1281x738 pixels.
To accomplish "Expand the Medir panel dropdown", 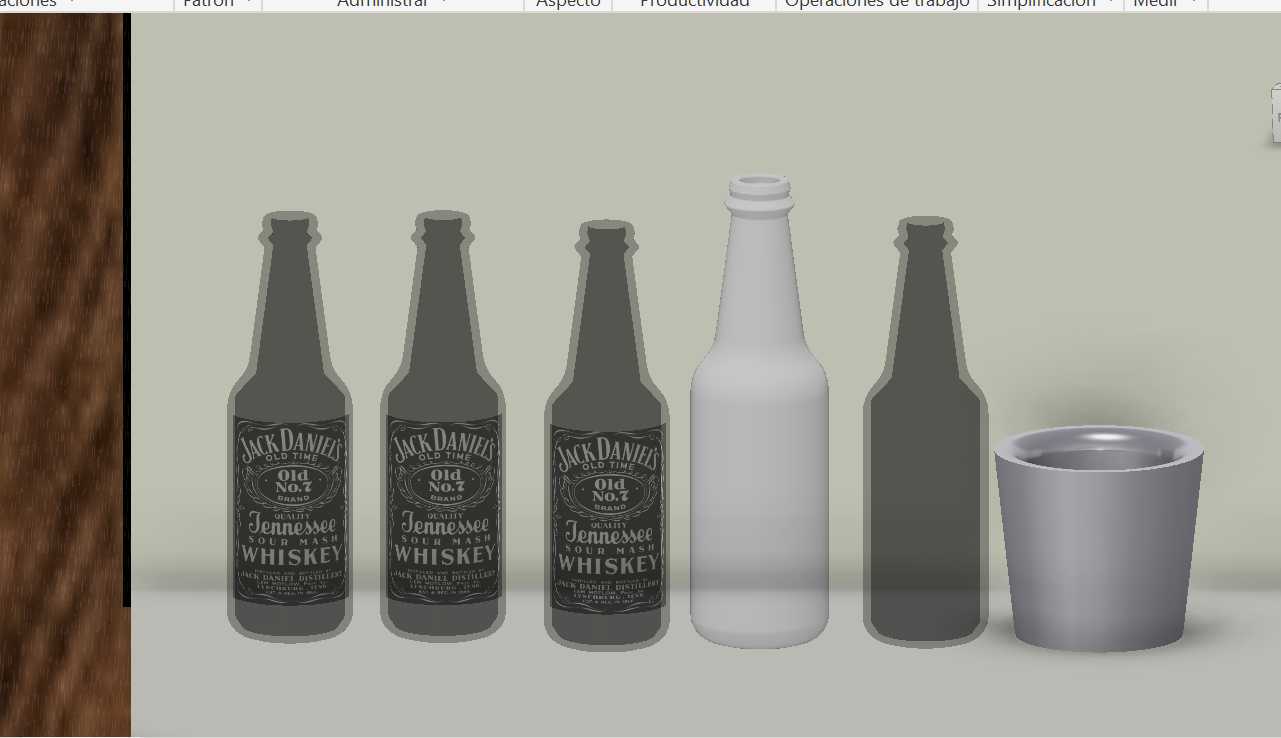I will coord(1193,4).
